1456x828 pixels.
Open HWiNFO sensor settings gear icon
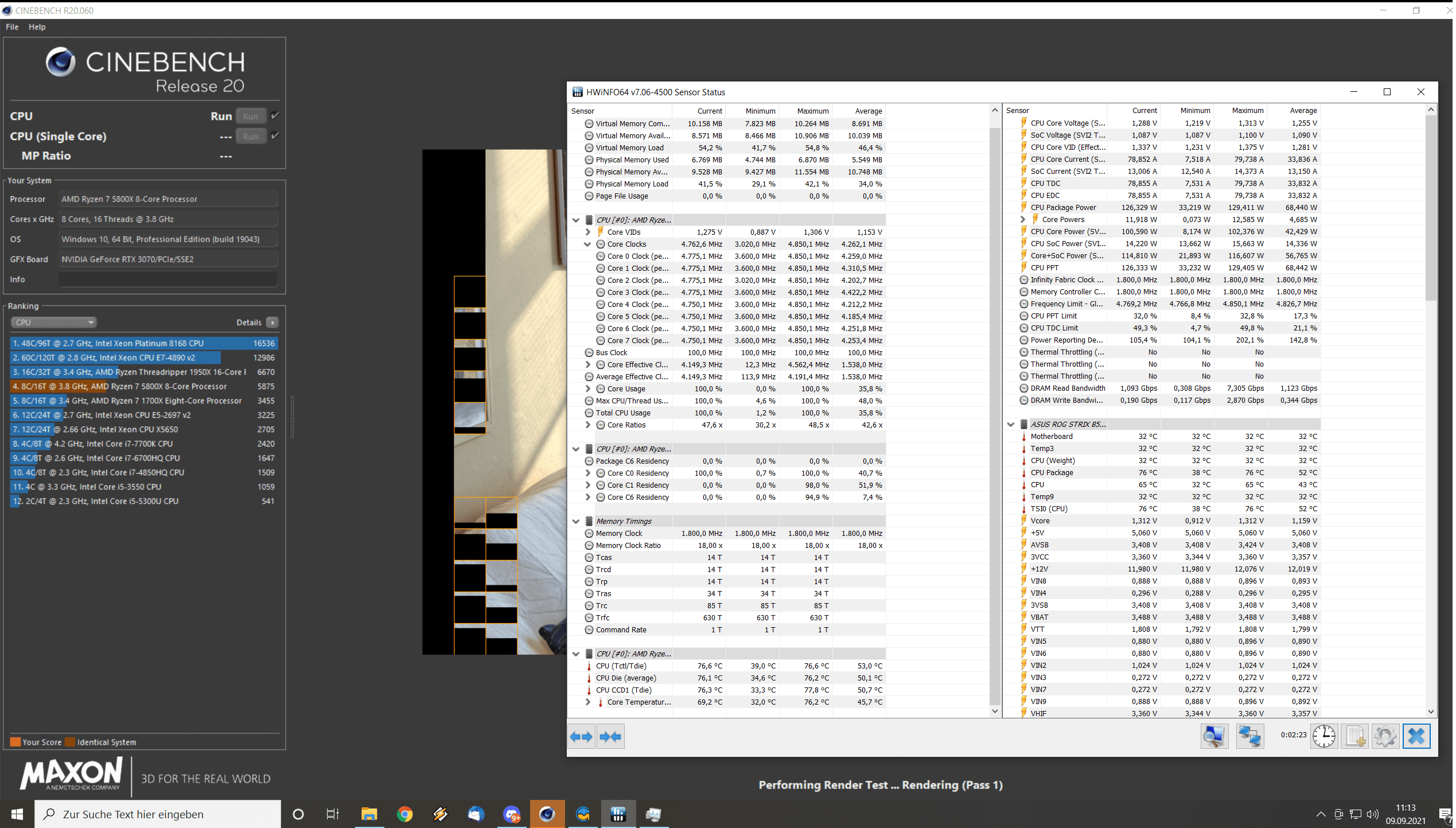click(x=1385, y=736)
